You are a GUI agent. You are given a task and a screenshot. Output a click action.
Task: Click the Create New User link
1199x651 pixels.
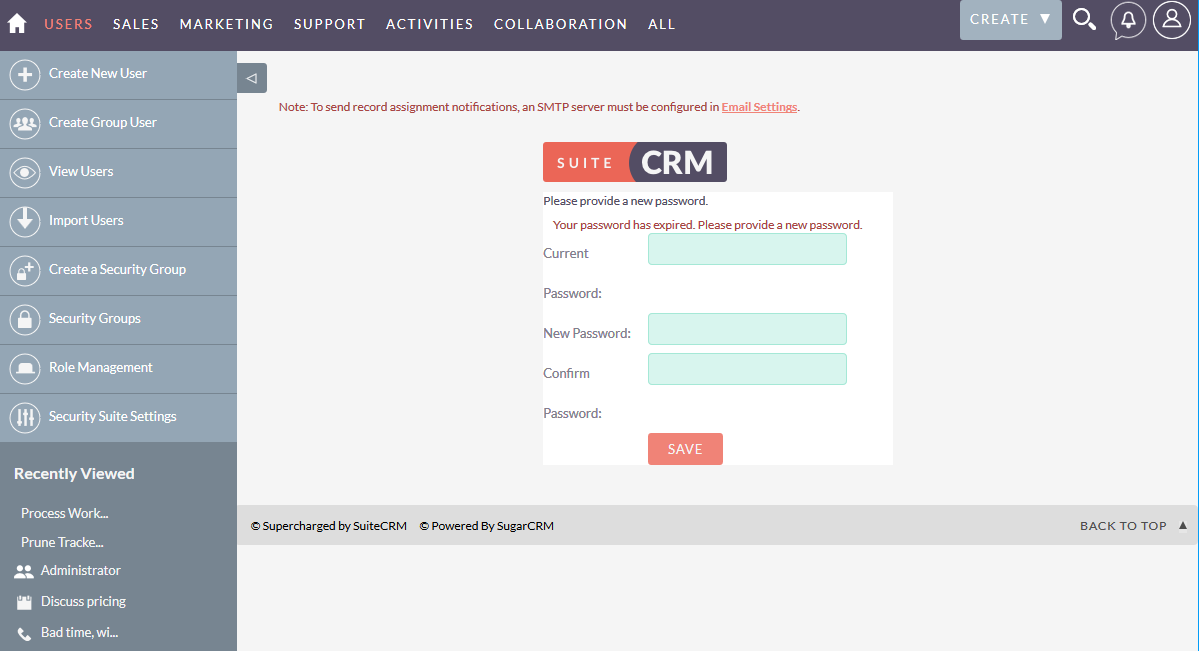tap(98, 73)
